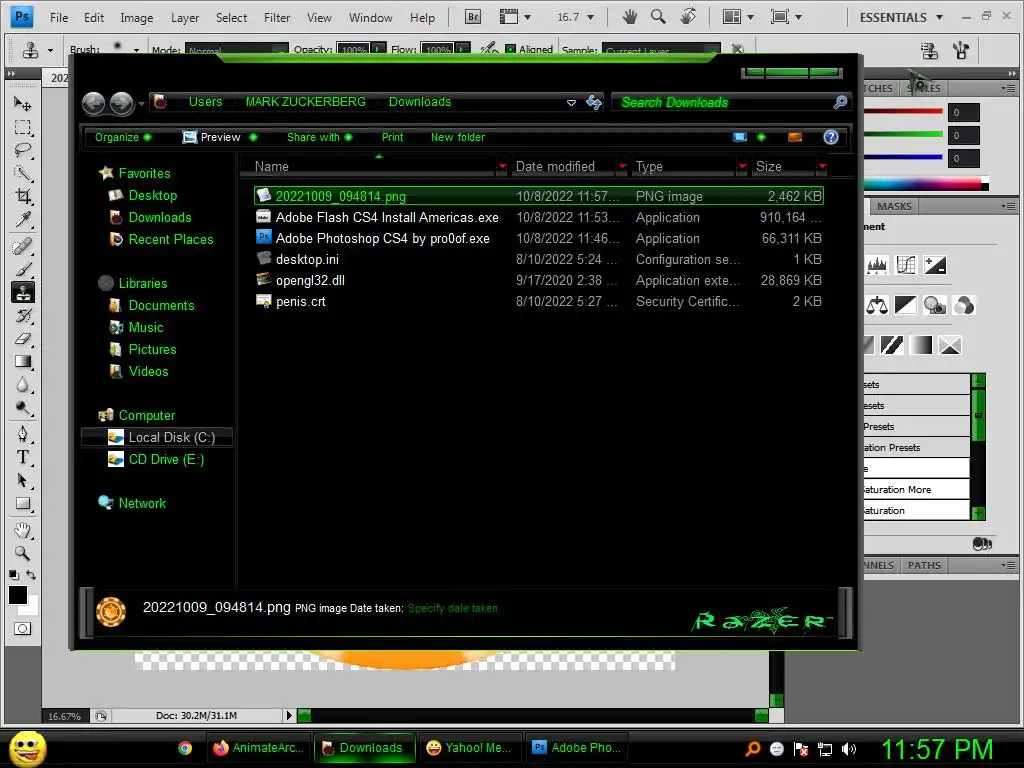The width and height of the screenshot is (1024, 768).
Task: Select the Eraser tool
Action: tap(22, 338)
